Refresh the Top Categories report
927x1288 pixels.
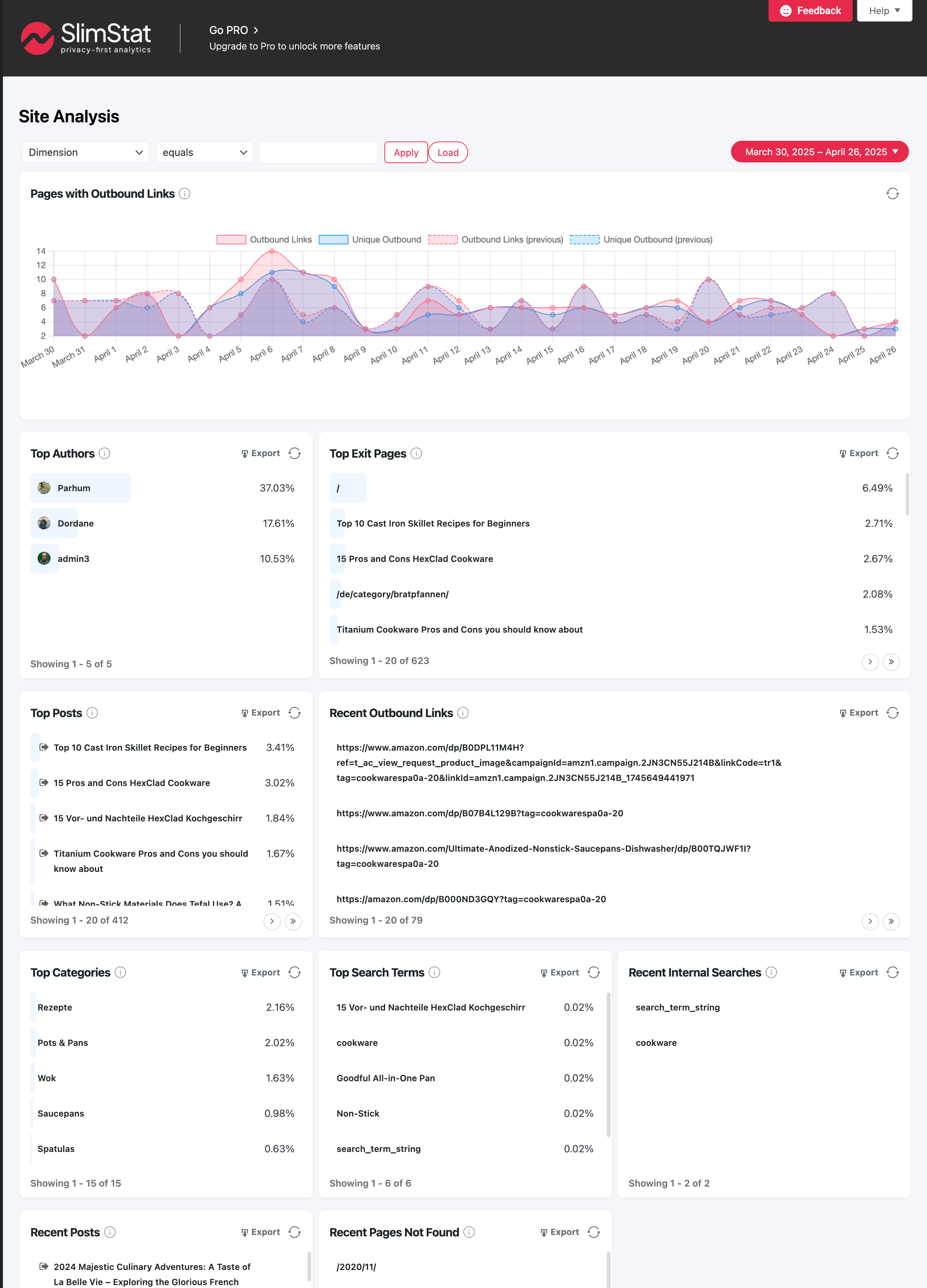pyautogui.click(x=294, y=972)
